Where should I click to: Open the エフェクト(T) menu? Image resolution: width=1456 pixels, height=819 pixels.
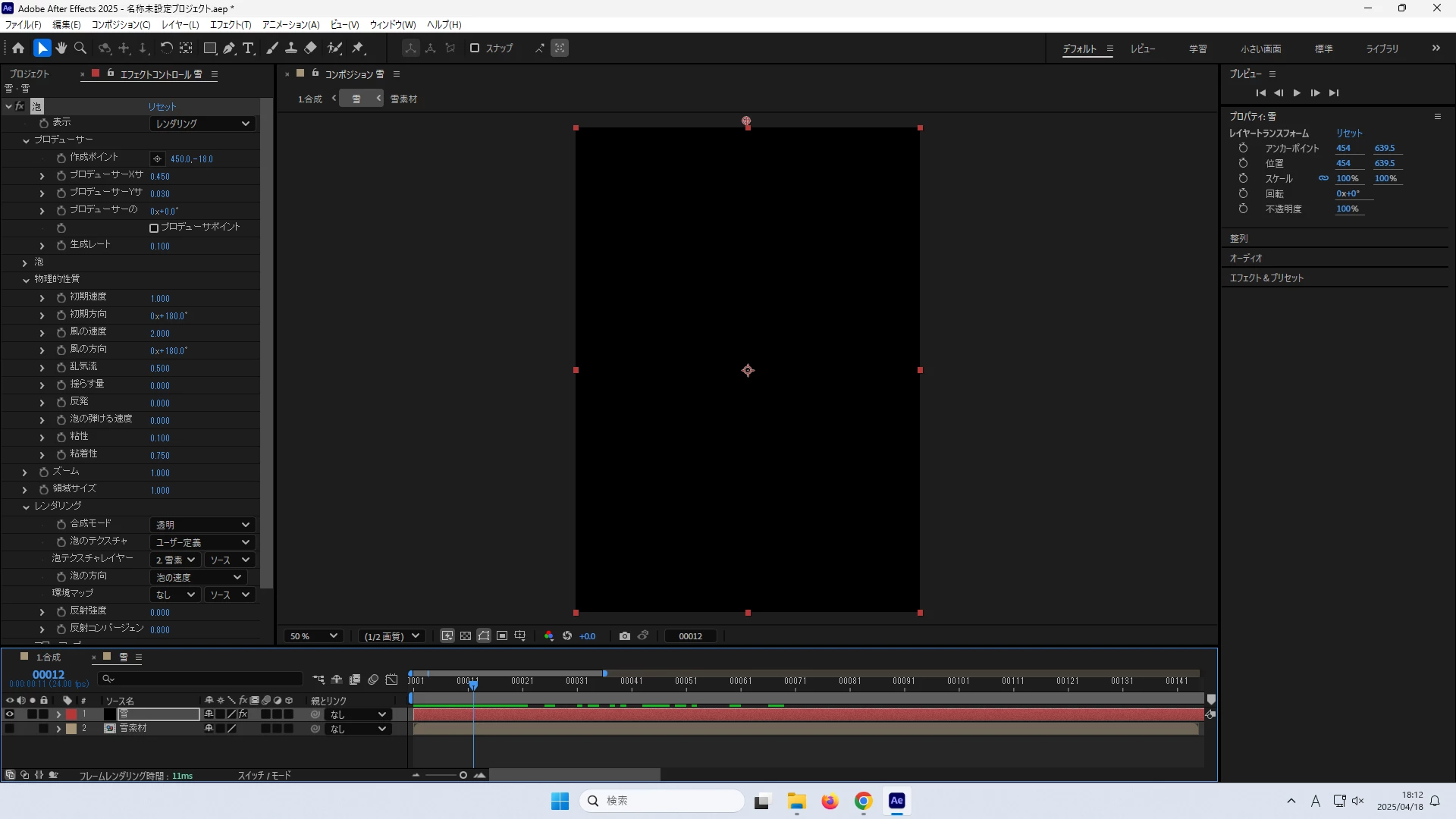click(230, 24)
